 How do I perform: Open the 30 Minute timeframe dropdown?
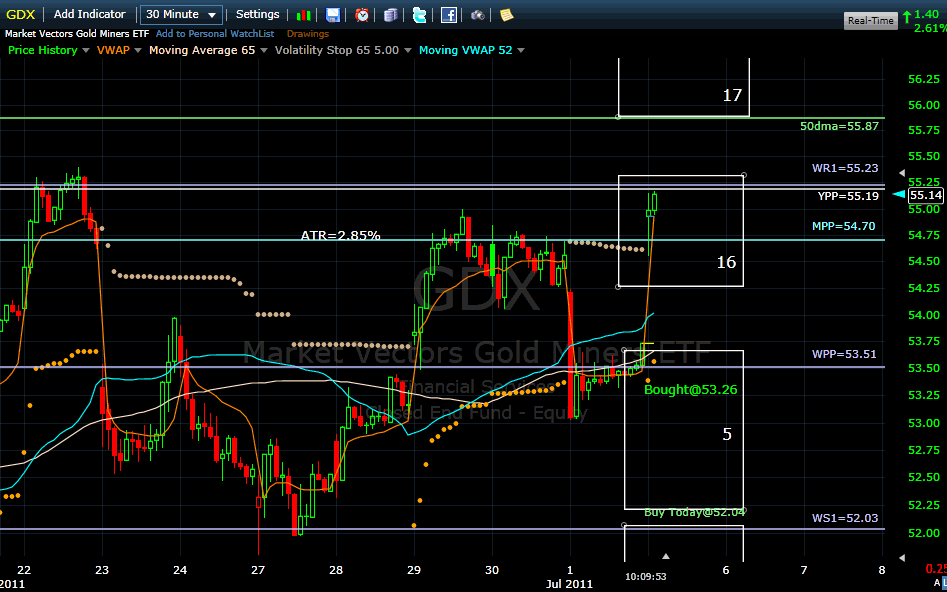[181, 14]
